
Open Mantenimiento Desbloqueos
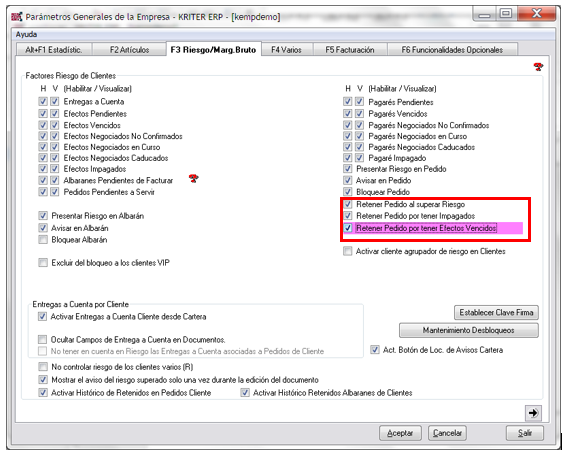pyautogui.click(x=468, y=330)
